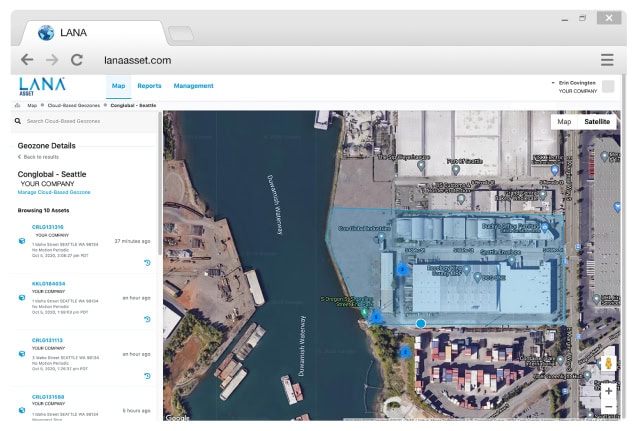Click the 'Conglobal - Seattle' geozone title
Image resolution: width=640 pixels, height=431 pixels.
coord(52,174)
